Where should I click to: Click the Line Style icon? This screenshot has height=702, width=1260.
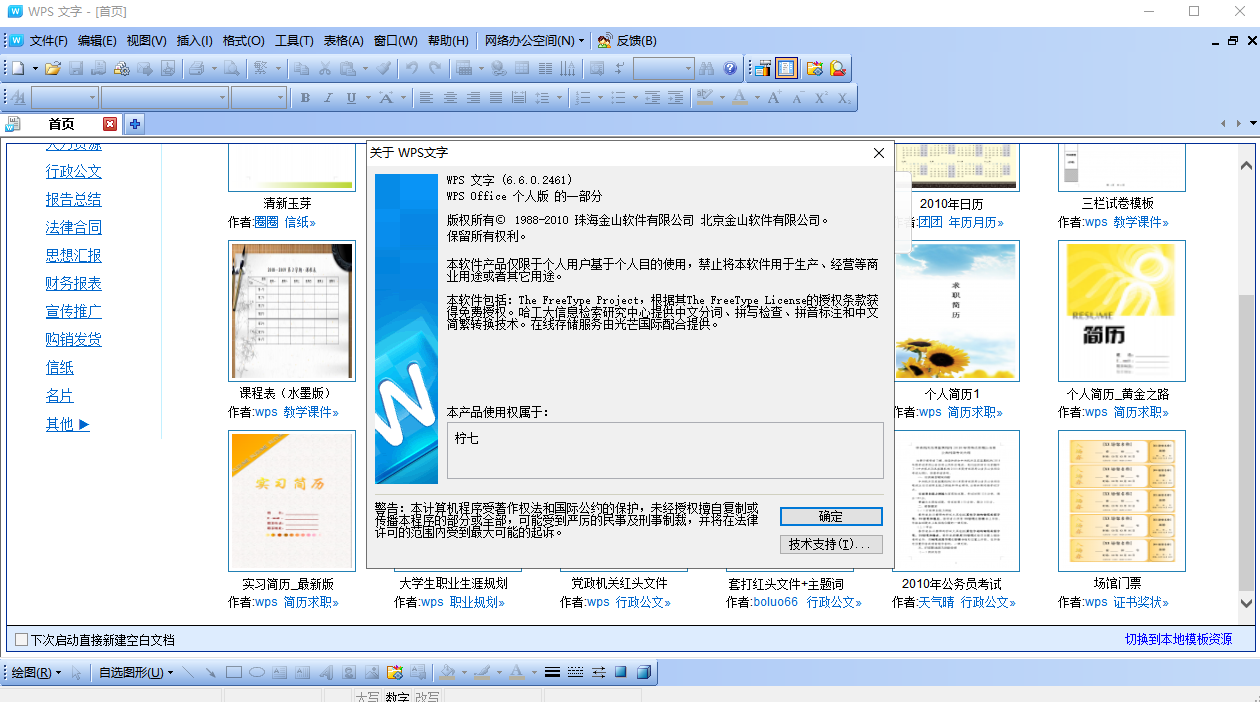(552, 672)
